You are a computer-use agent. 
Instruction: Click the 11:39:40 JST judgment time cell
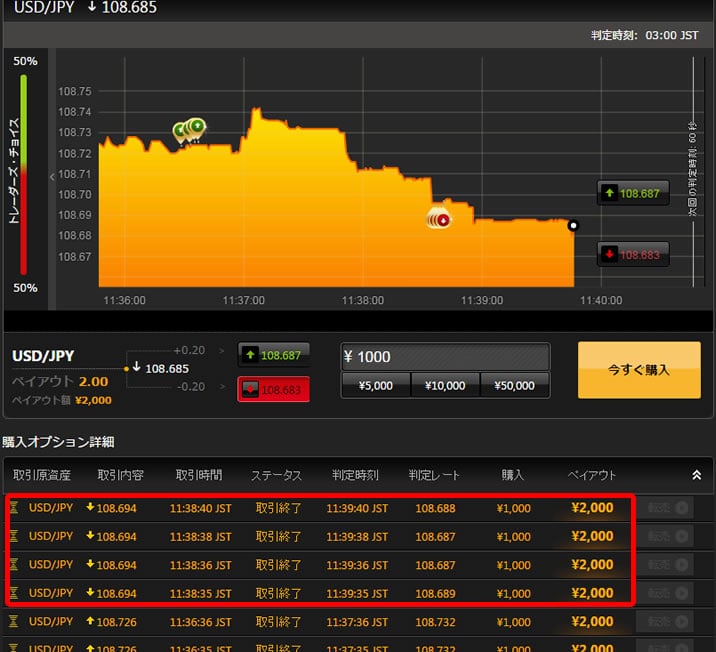pos(357,508)
